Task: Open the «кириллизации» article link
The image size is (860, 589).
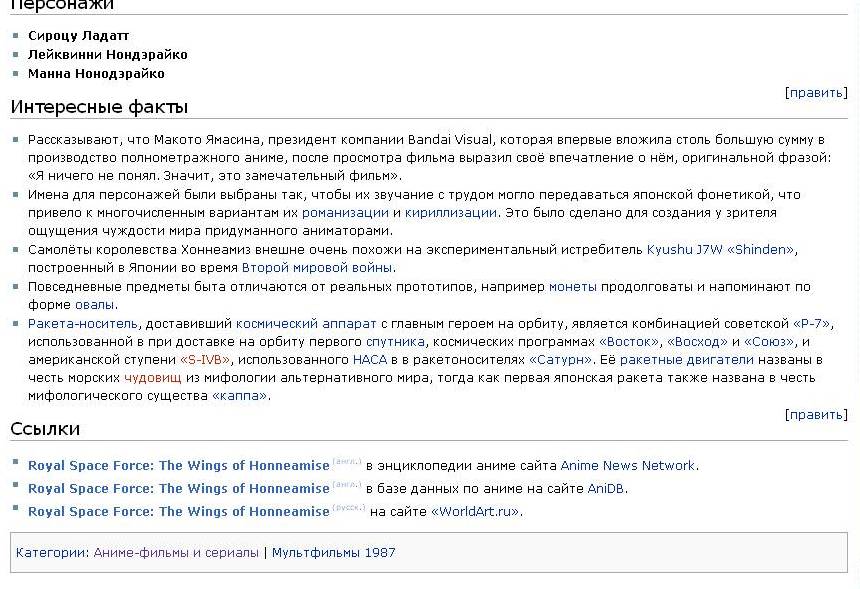Action: (451, 213)
